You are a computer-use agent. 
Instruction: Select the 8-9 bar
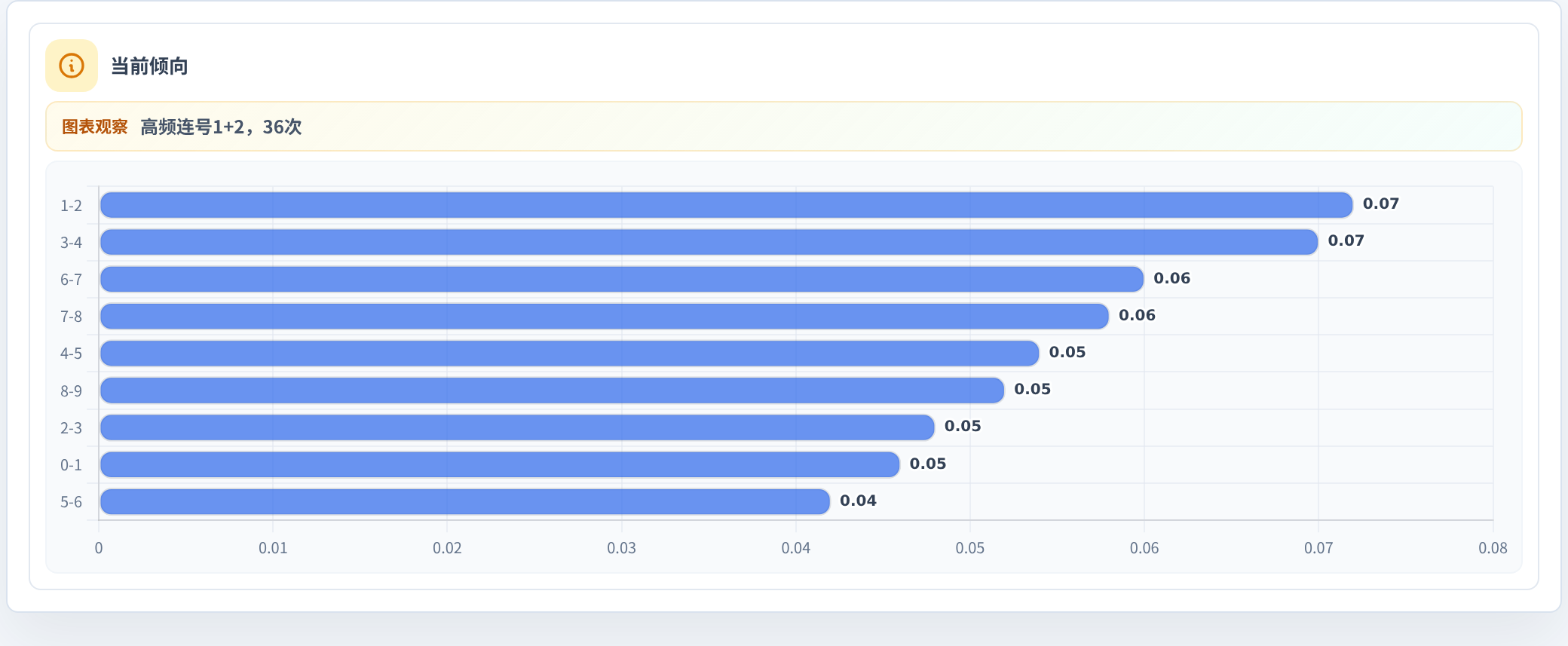pos(552,390)
